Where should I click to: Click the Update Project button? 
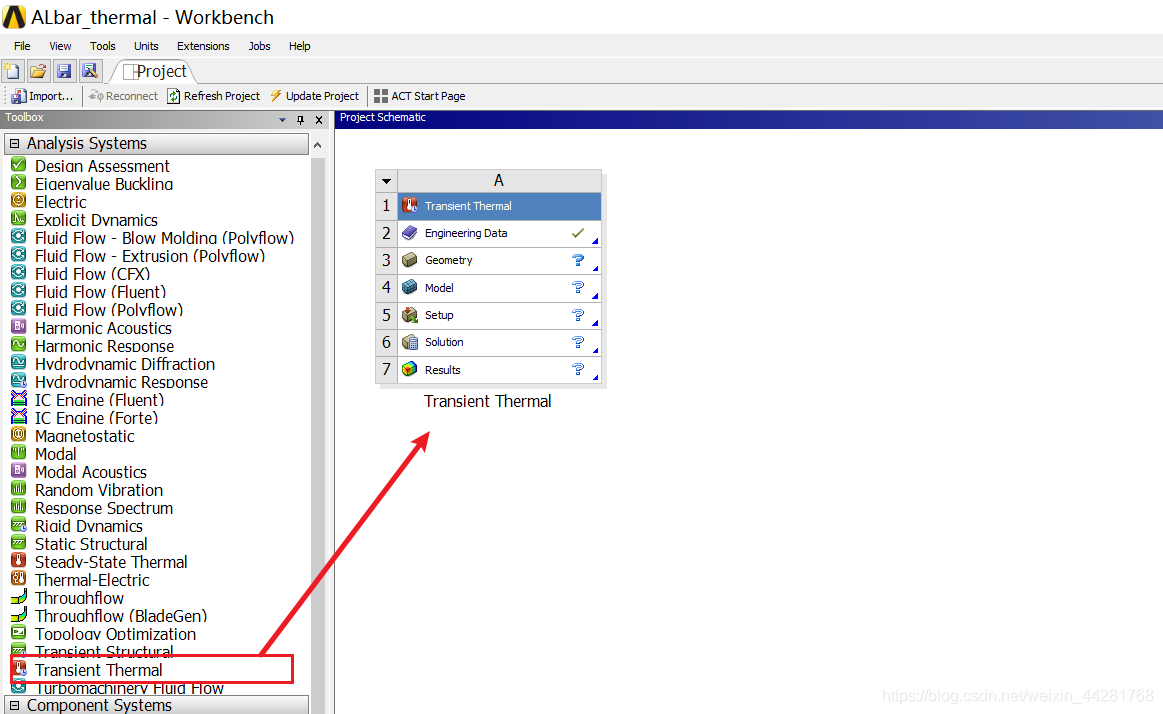click(314, 96)
